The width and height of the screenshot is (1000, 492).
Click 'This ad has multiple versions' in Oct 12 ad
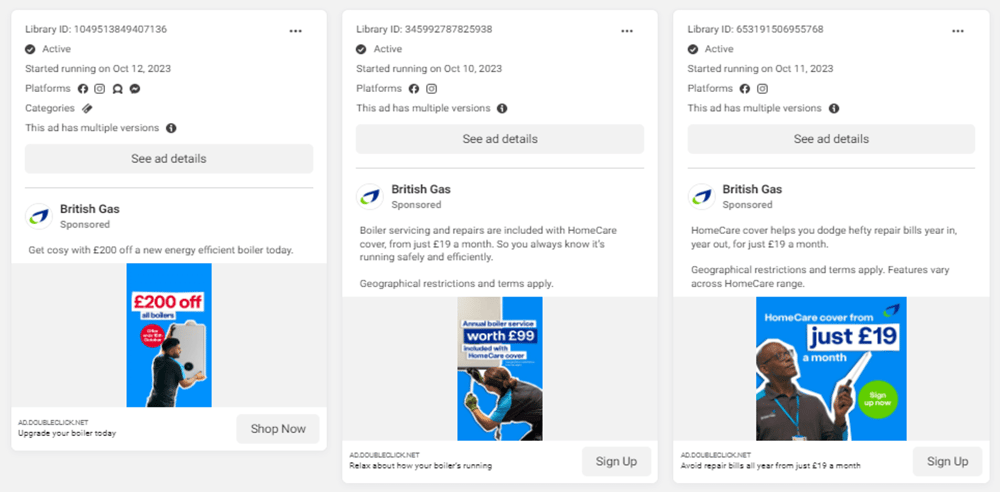pos(92,128)
